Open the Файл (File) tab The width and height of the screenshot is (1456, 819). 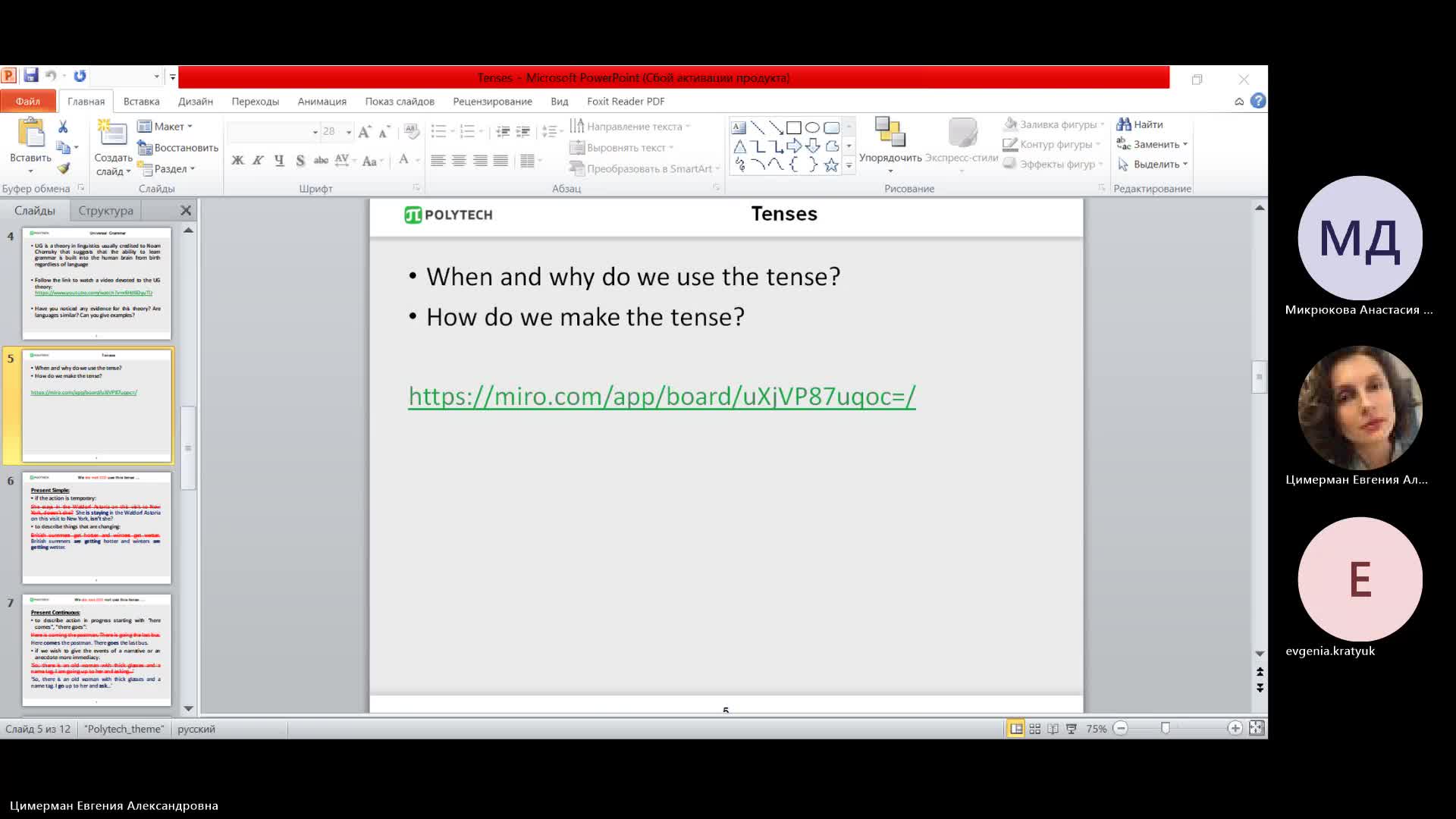(x=28, y=101)
